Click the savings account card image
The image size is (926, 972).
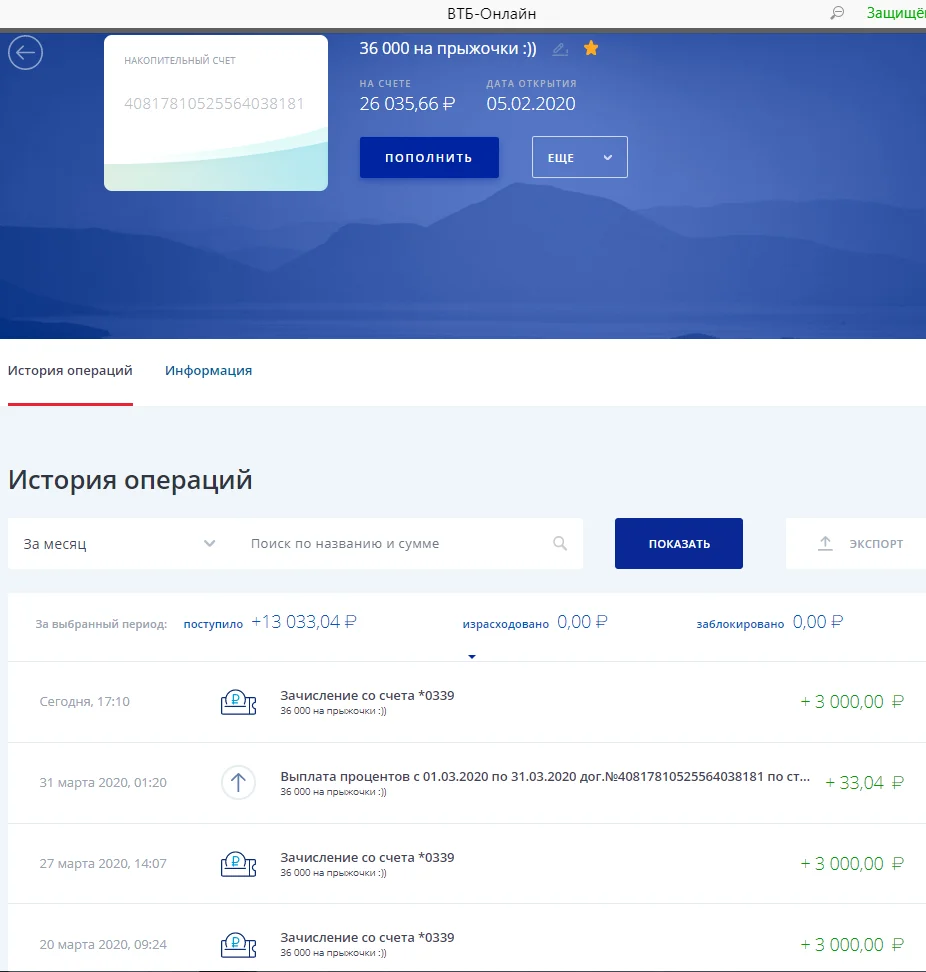216,112
